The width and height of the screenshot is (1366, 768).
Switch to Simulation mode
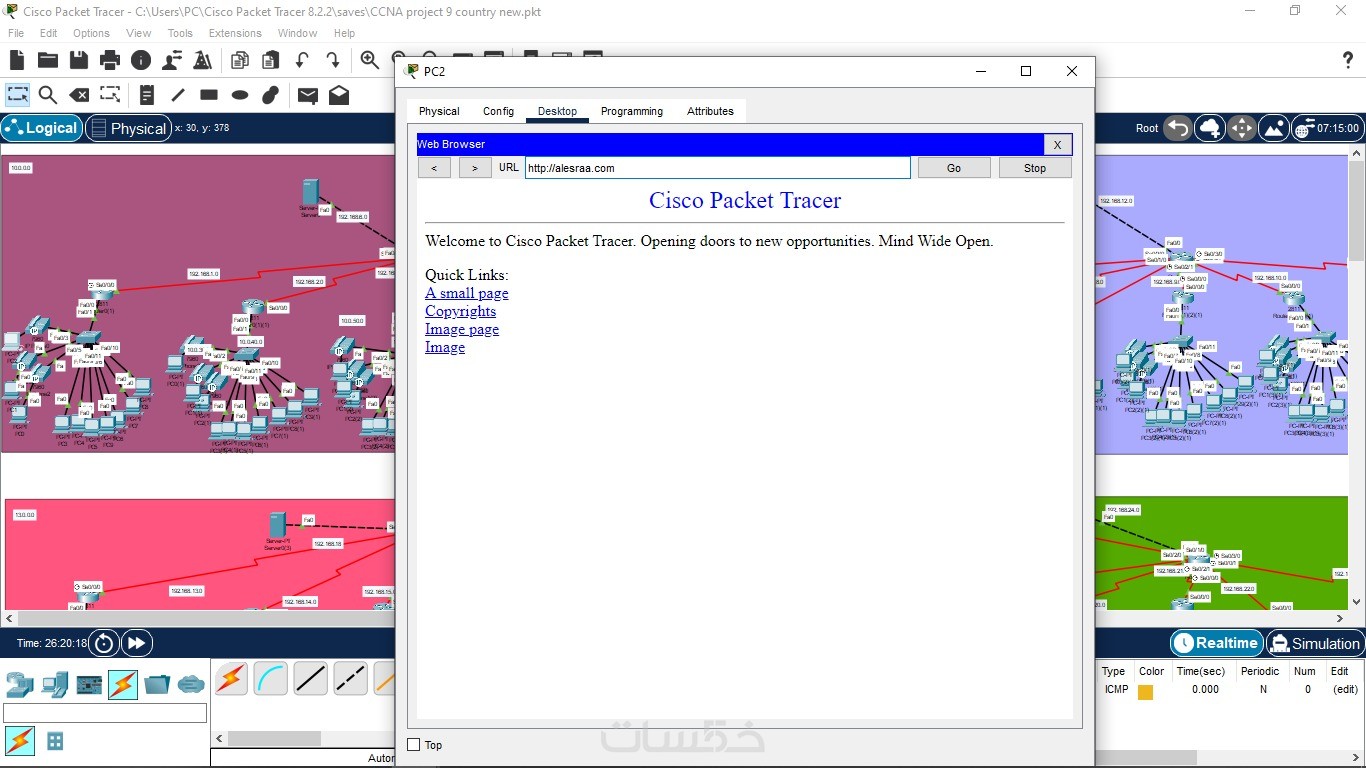[x=1314, y=643]
